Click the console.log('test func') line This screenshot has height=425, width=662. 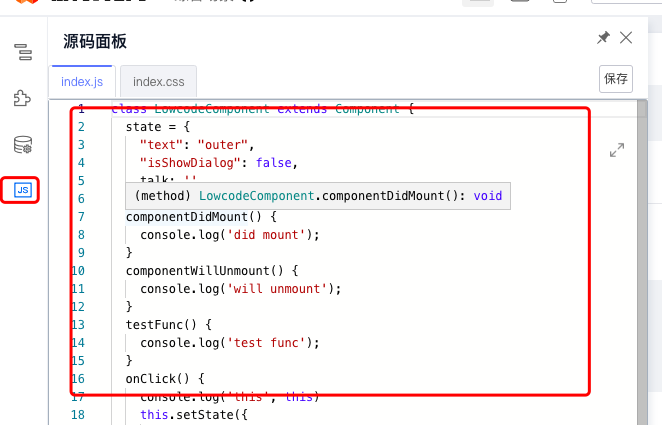pyautogui.click(x=230, y=343)
